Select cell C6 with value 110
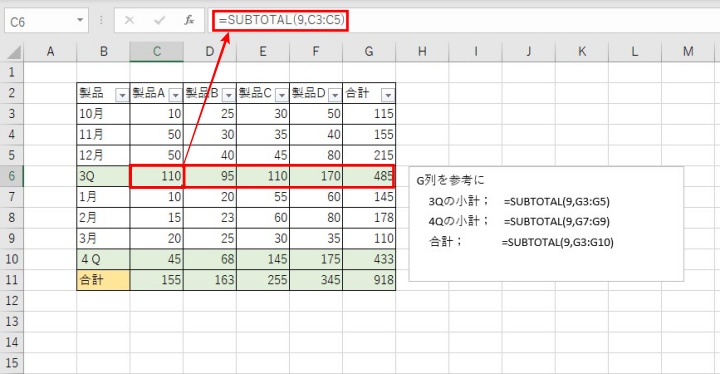The width and height of the screenshot is (720, 374). (157, 176)
